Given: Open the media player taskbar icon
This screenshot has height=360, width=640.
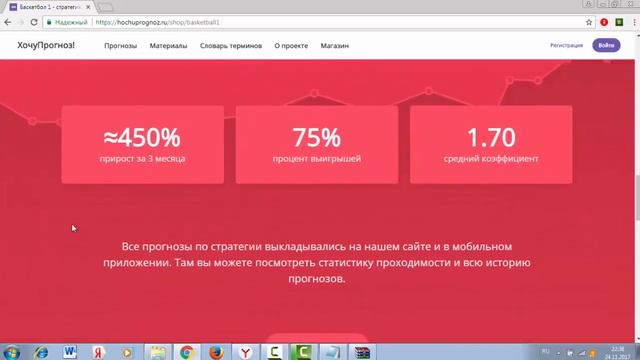Looking at the screenshot, I should click(127, 352).
